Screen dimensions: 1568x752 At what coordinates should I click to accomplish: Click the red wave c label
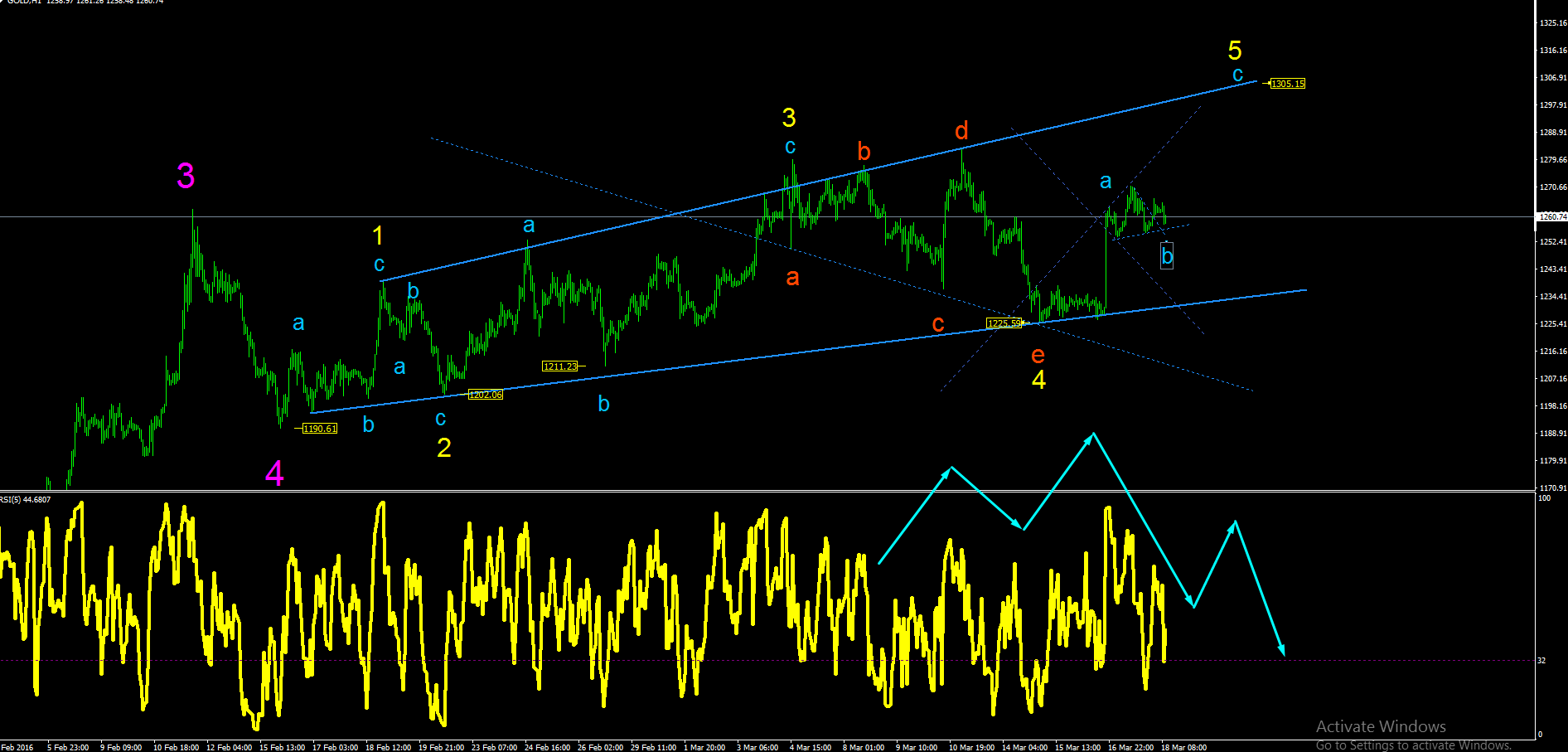938,324
